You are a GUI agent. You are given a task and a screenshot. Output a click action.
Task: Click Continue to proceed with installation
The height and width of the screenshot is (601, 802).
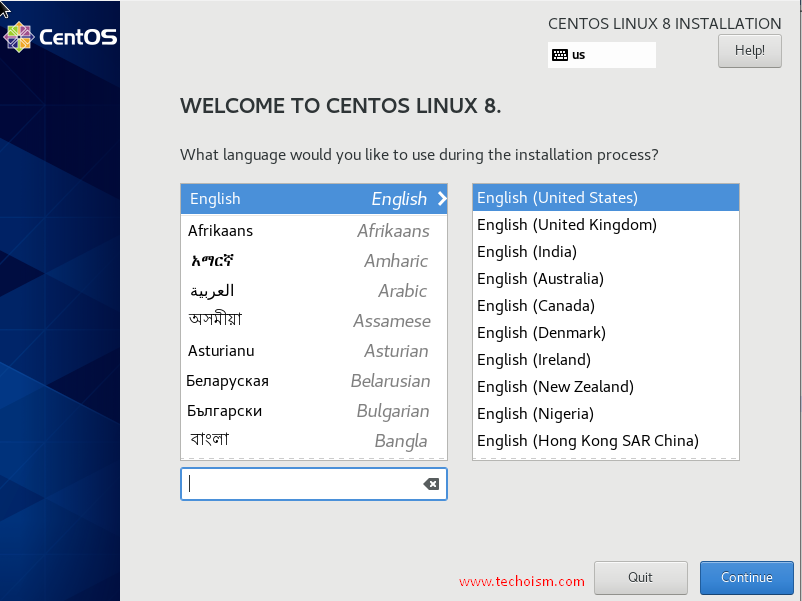click(746, 577)
